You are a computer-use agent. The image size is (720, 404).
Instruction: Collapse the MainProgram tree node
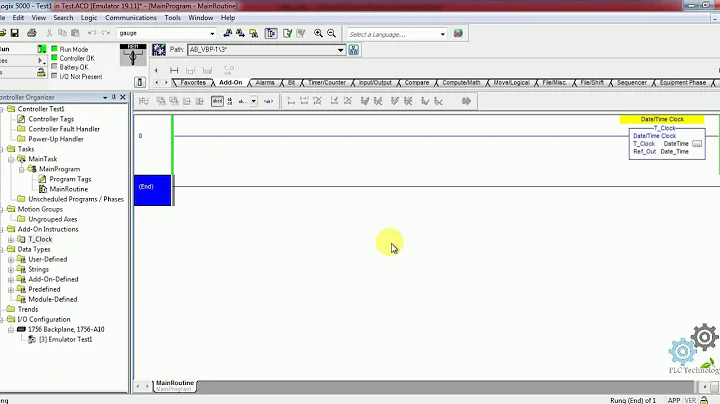21,169
